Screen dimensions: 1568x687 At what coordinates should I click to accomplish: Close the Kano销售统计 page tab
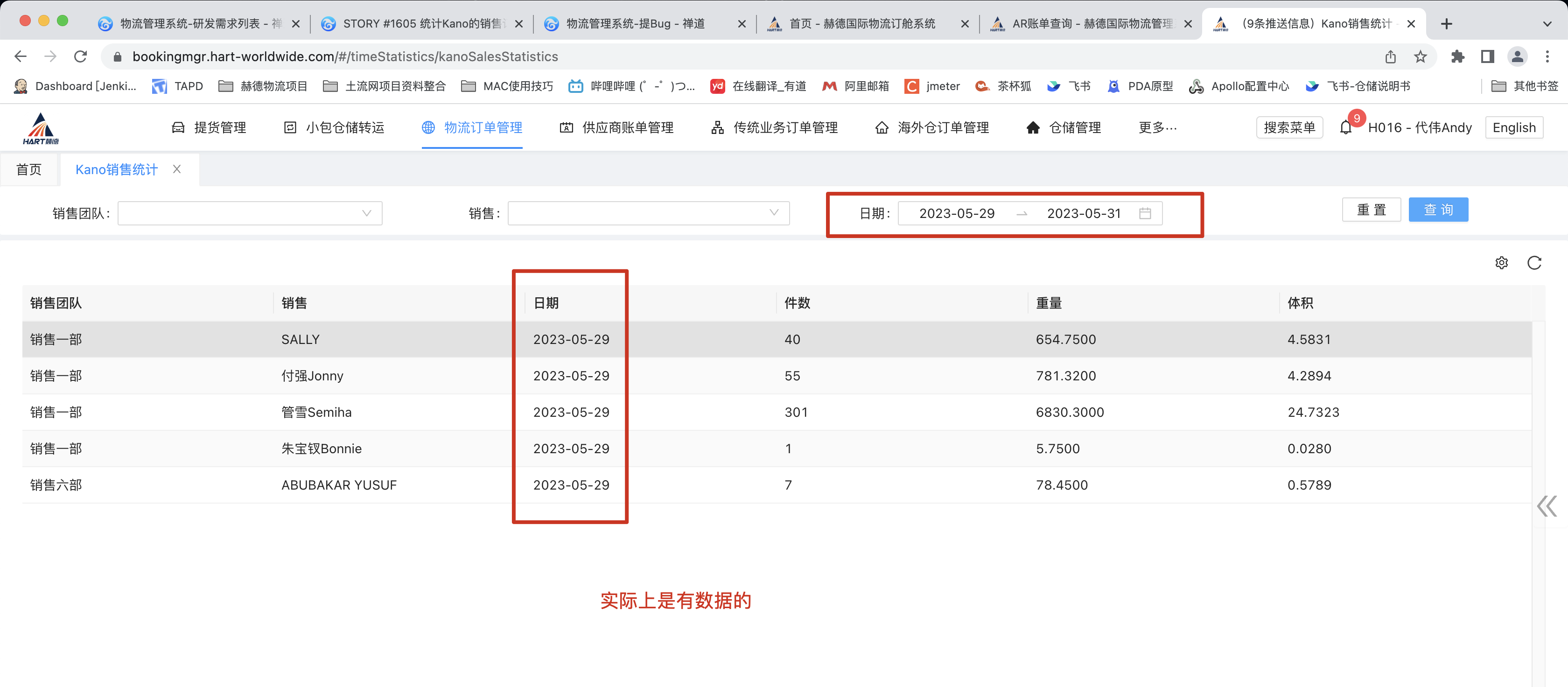[x=177, y=169]
